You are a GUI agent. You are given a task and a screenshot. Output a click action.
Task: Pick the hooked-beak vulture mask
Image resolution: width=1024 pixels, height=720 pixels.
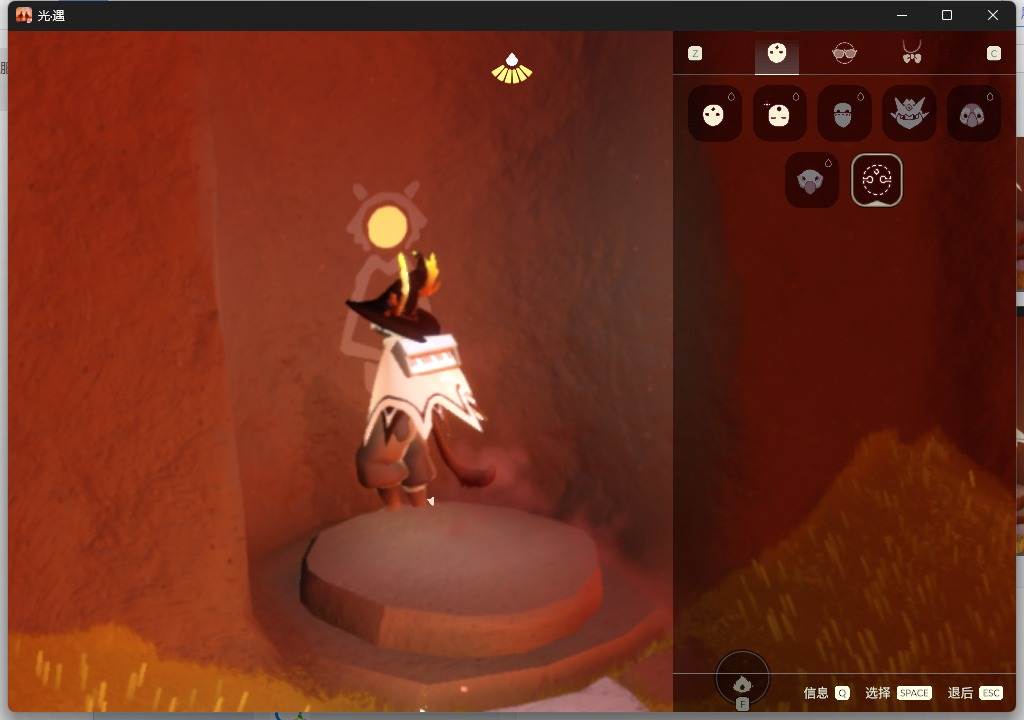812,180
